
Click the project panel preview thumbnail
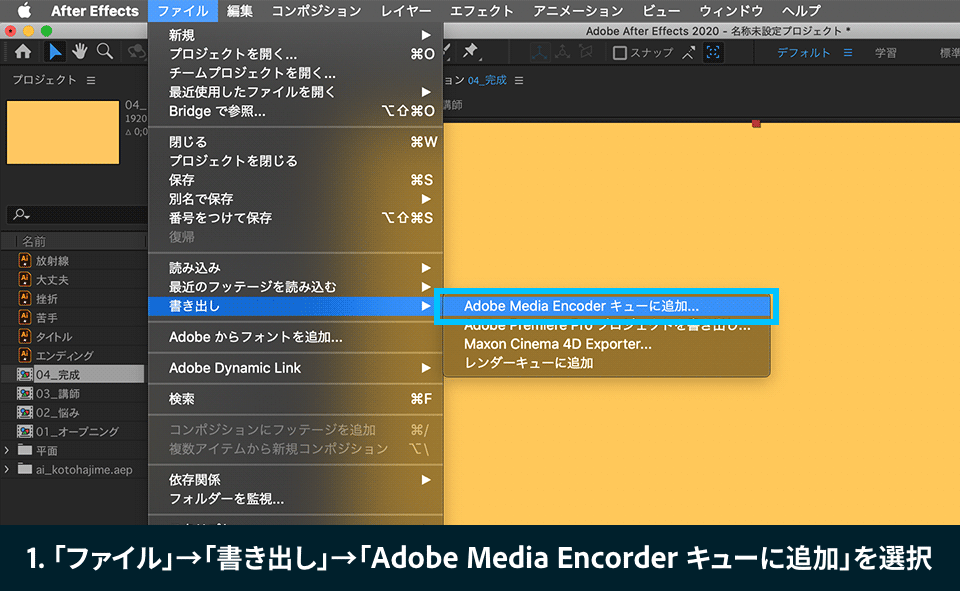coord(63,132)
